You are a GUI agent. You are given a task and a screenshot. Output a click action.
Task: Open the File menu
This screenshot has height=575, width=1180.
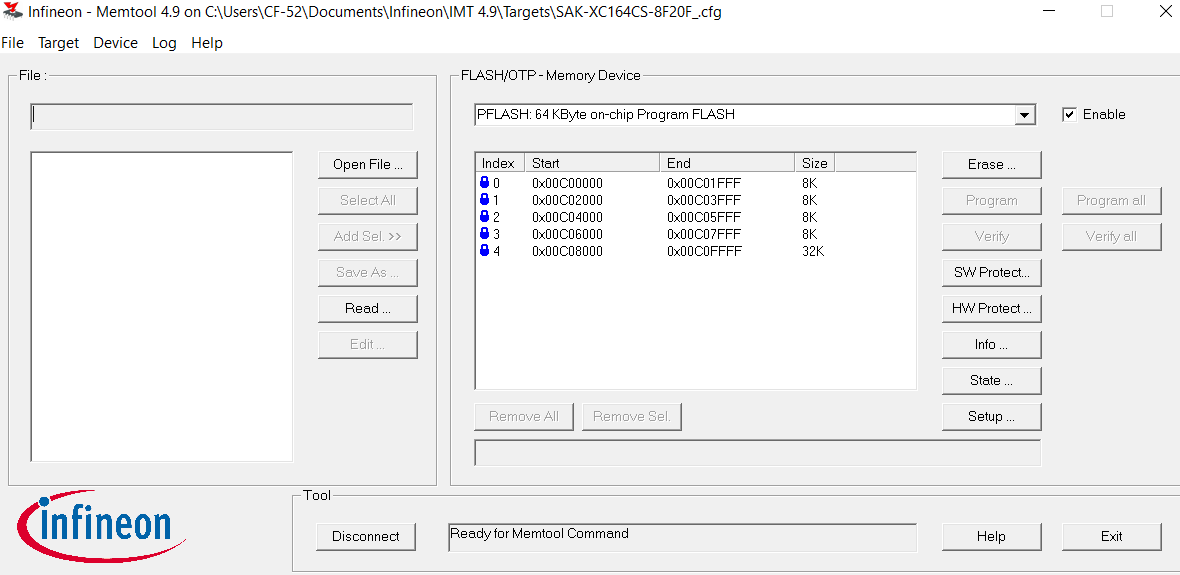[x=13, y=43]
